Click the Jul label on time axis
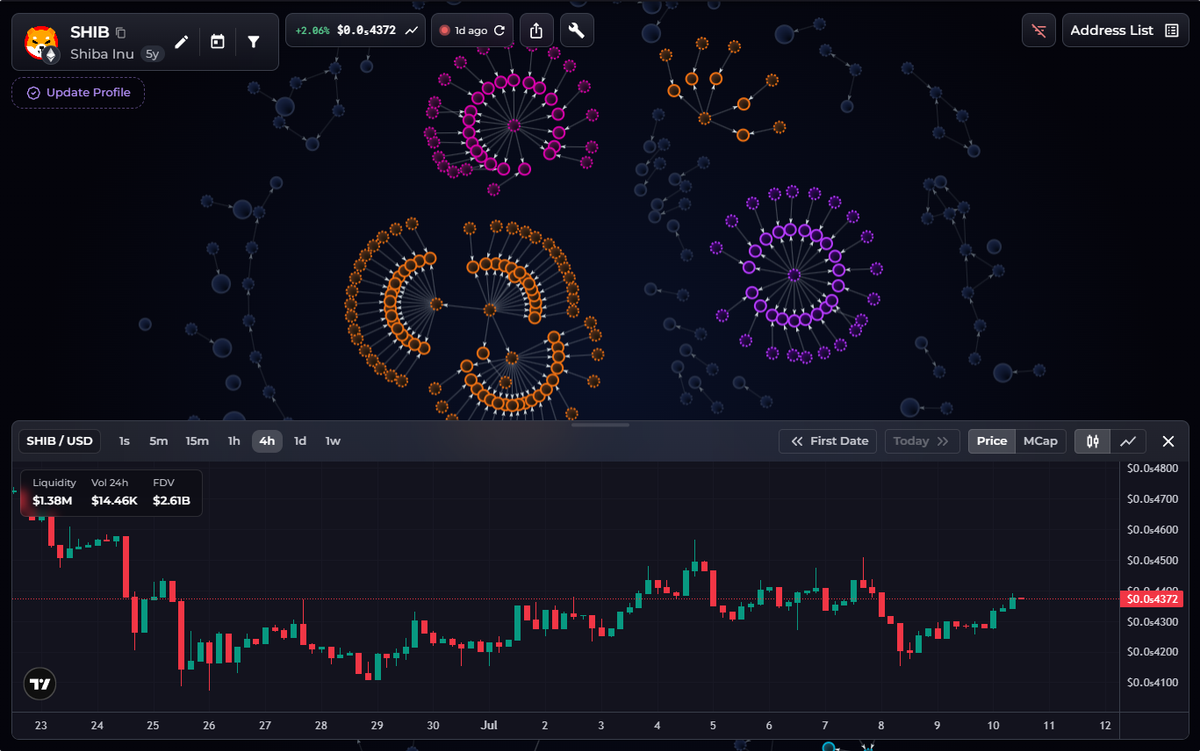1200x751 pixels. [489, 725]
